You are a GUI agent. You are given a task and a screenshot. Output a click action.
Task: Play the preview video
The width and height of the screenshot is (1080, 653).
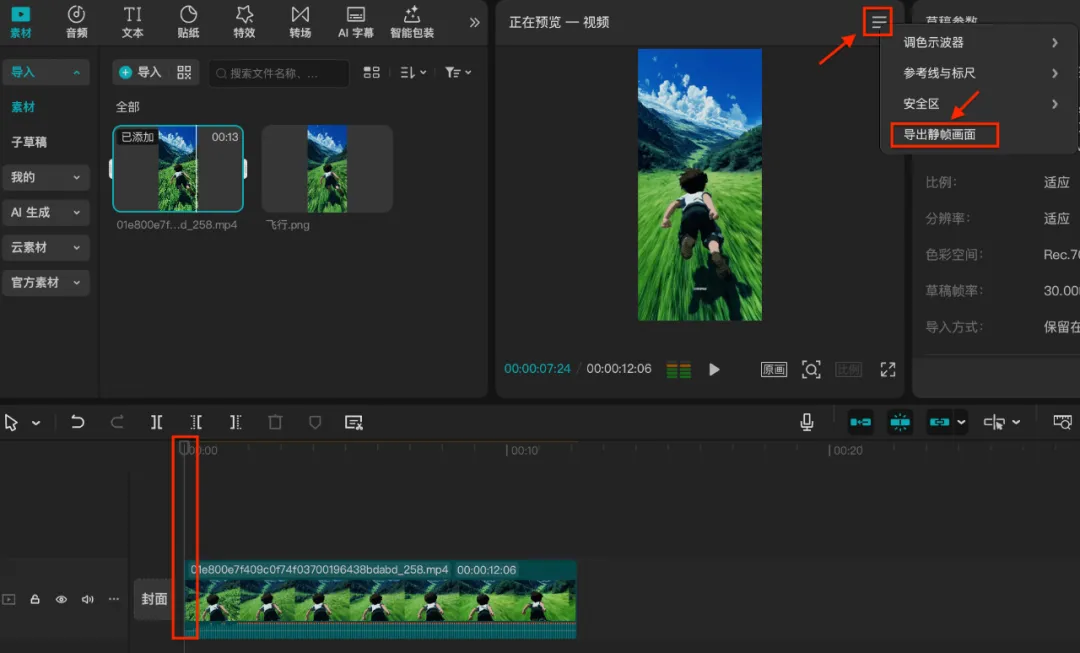[714, 369]
